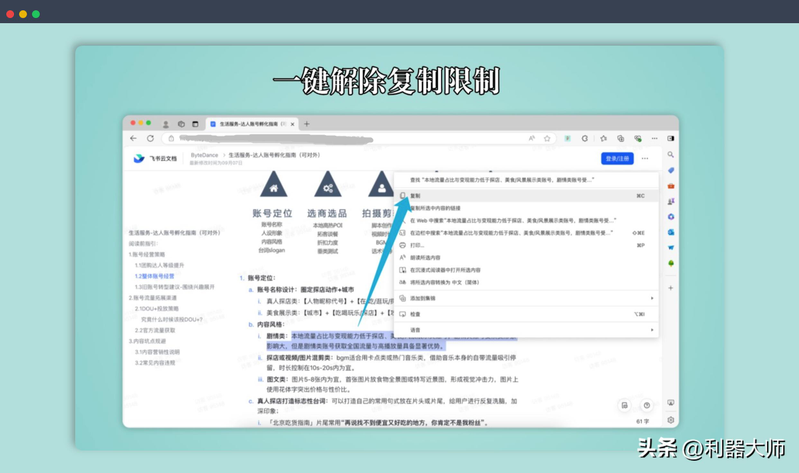Expand the 添加到集锦 submenu
The image size is (799, 473).
526,298
